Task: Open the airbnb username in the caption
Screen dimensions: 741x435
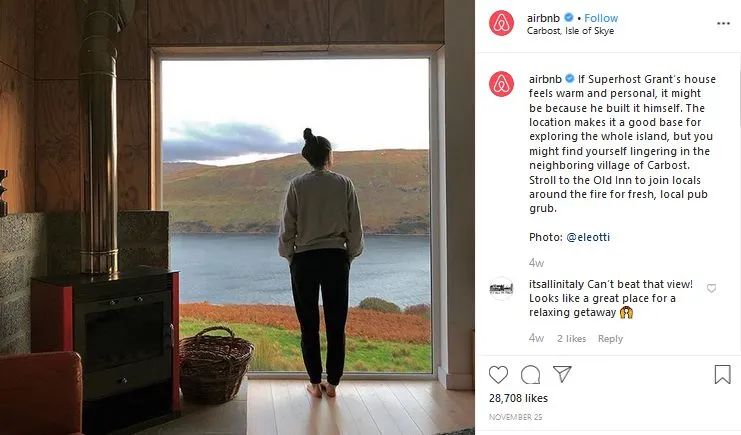Action: [x=545, y=79]
